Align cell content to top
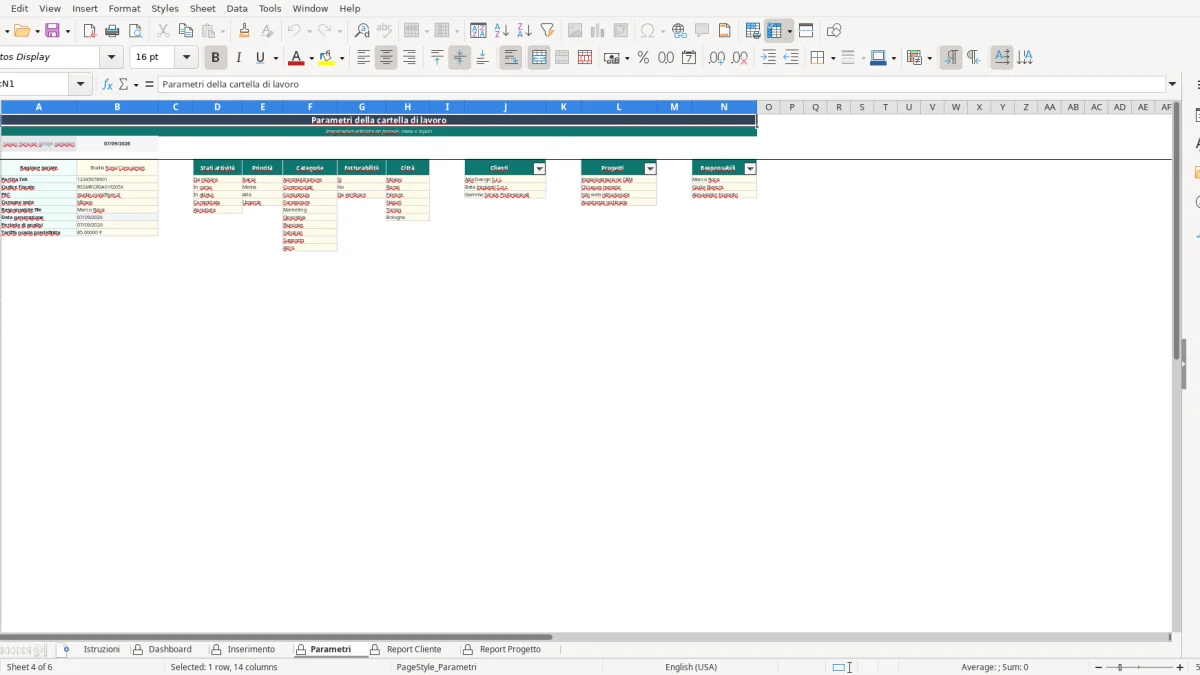 coord(437,58)
